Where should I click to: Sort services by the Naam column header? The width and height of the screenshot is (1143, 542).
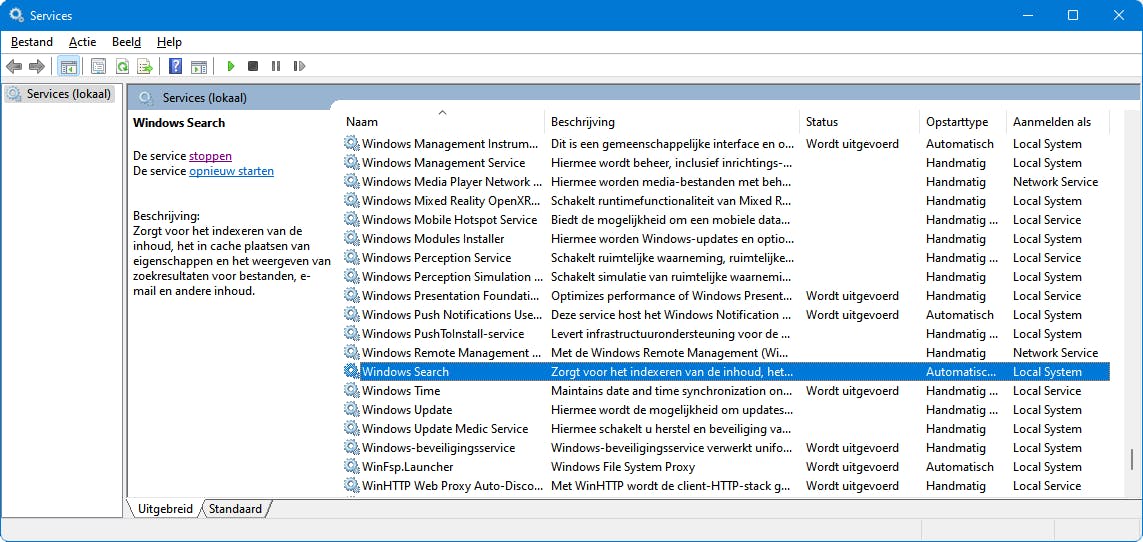coord(362,122)
